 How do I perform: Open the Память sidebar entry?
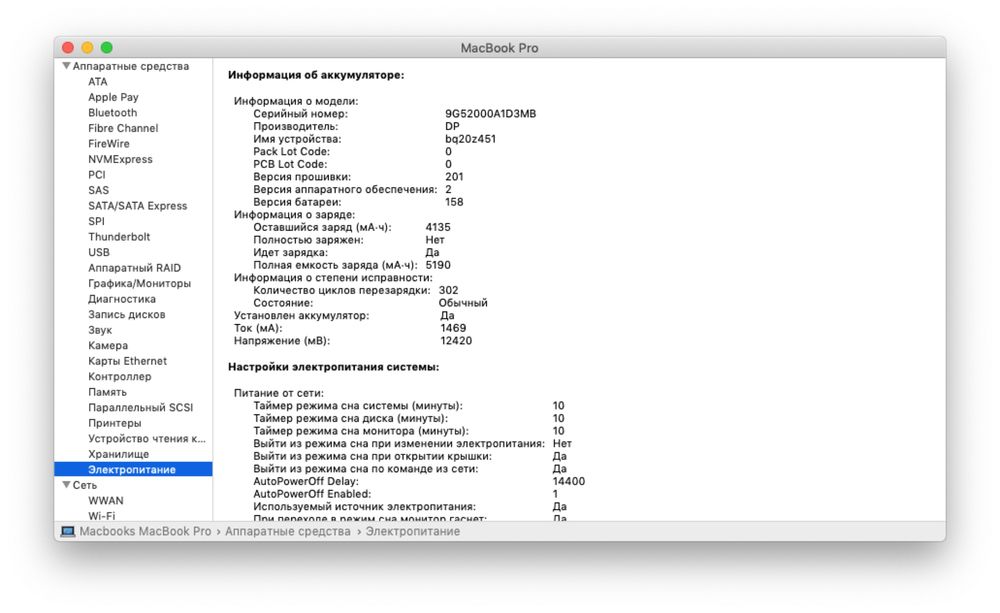coord(107,392)
